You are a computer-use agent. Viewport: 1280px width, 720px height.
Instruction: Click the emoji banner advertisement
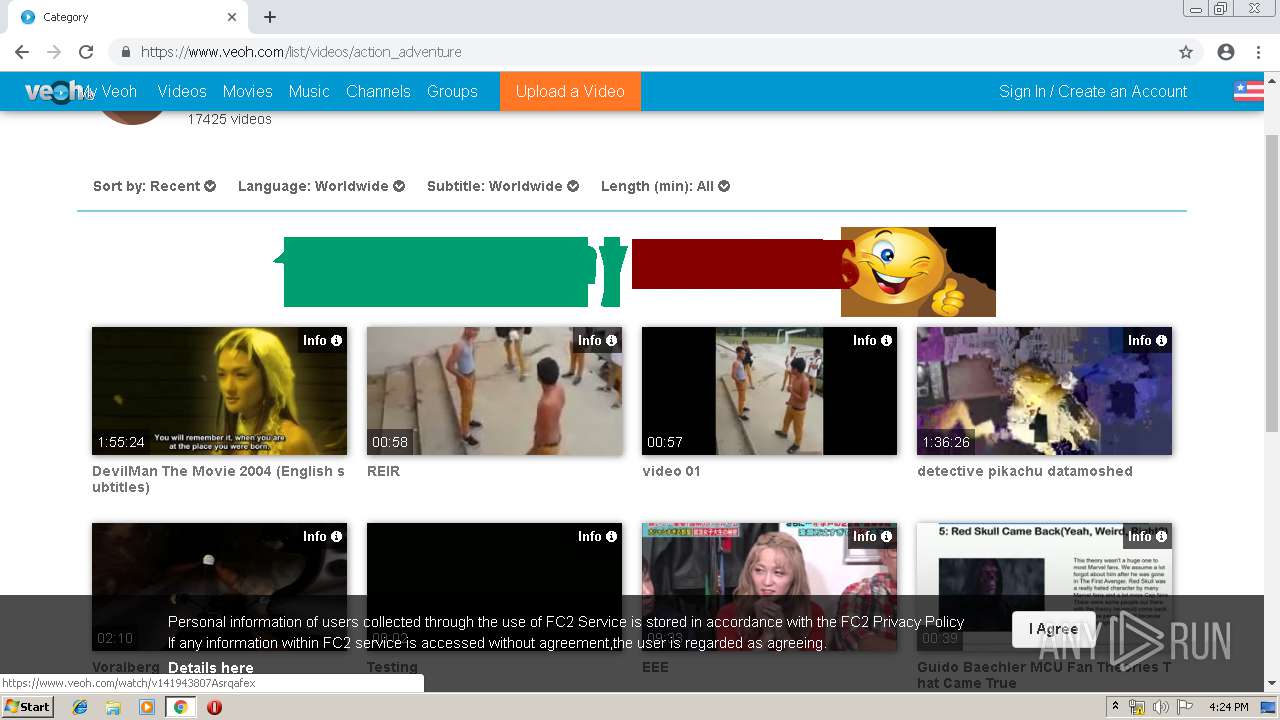point(634,272)
